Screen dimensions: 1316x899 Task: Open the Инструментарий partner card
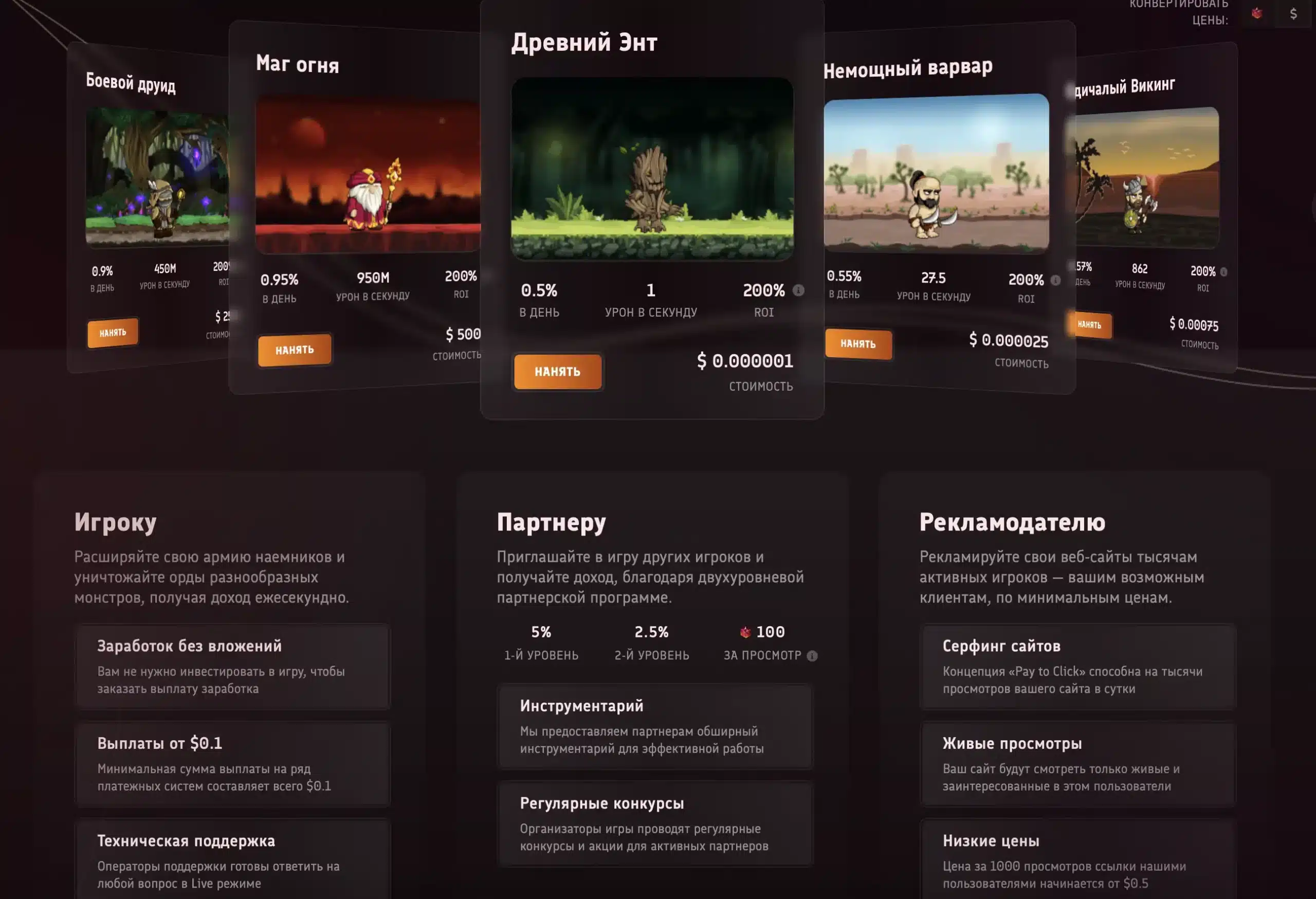[655, 726]
